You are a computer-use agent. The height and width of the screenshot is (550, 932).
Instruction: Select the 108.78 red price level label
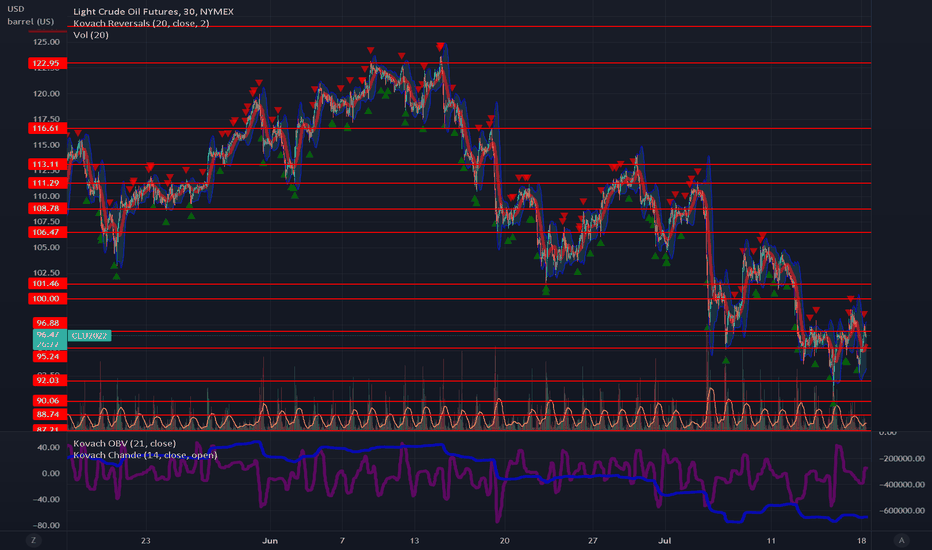(47, 209)
